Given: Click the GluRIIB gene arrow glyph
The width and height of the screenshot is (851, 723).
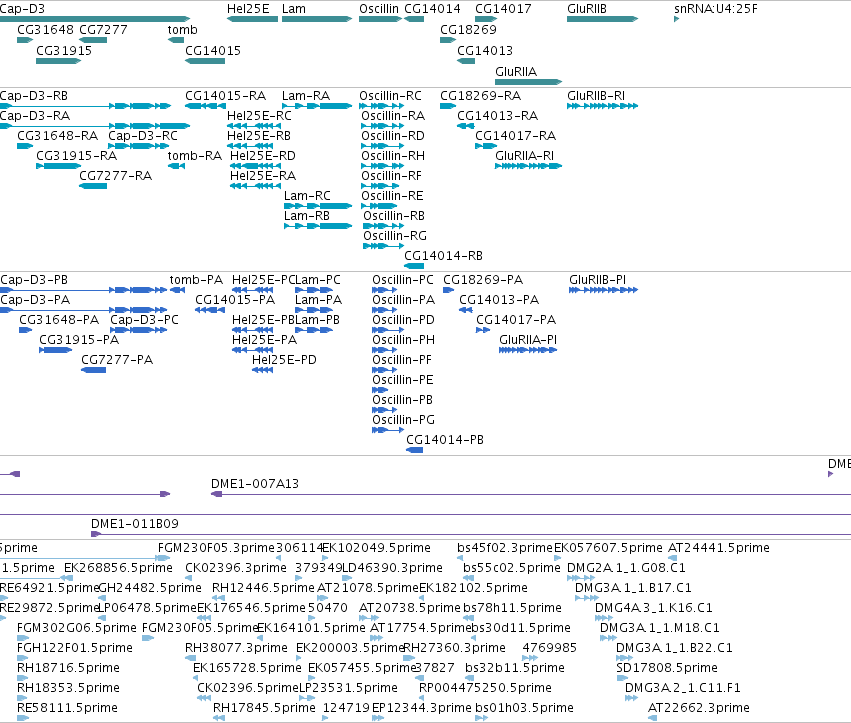Looking at the screenshot, I should pyautogui.click(x=602, y=19).
